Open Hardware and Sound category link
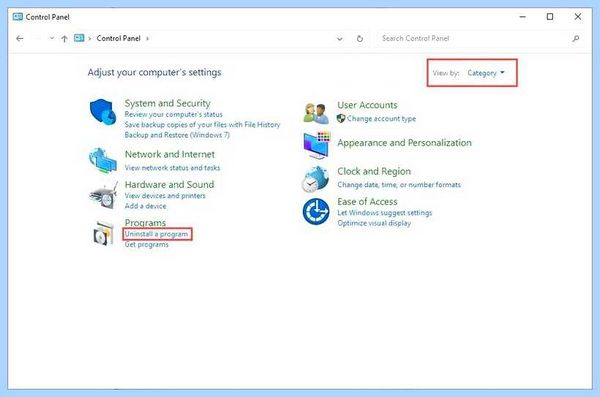Screen dimensions: 600x397 (x=170, y=185)
